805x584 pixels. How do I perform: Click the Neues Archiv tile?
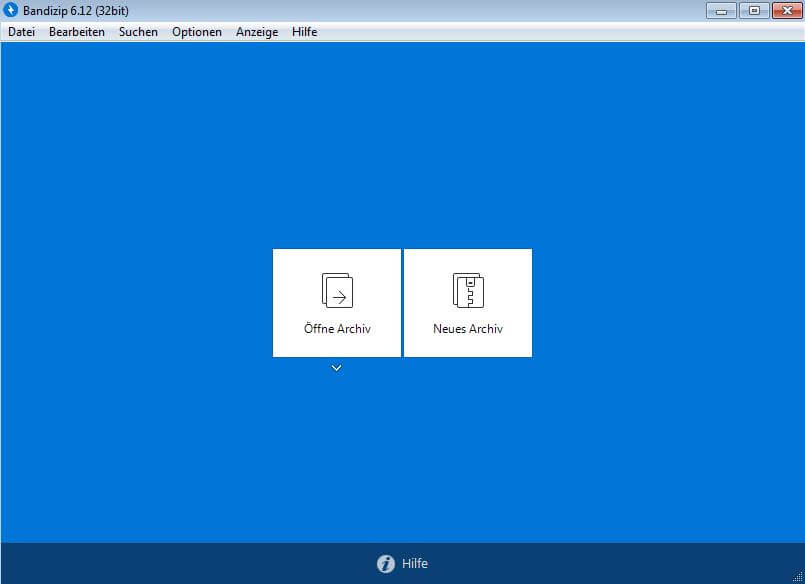[x=468, y=303]
